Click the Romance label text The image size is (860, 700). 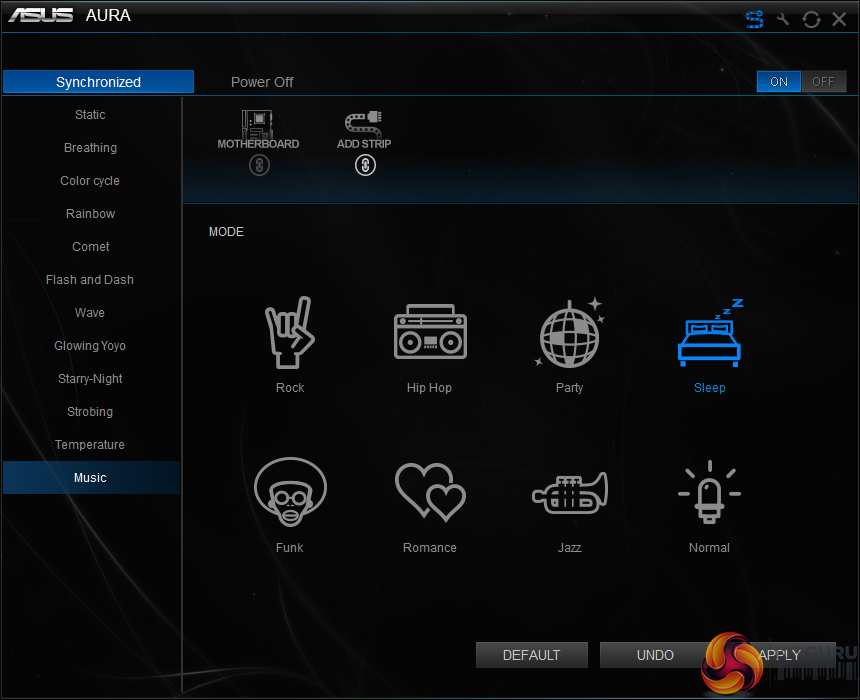point(430,547)
